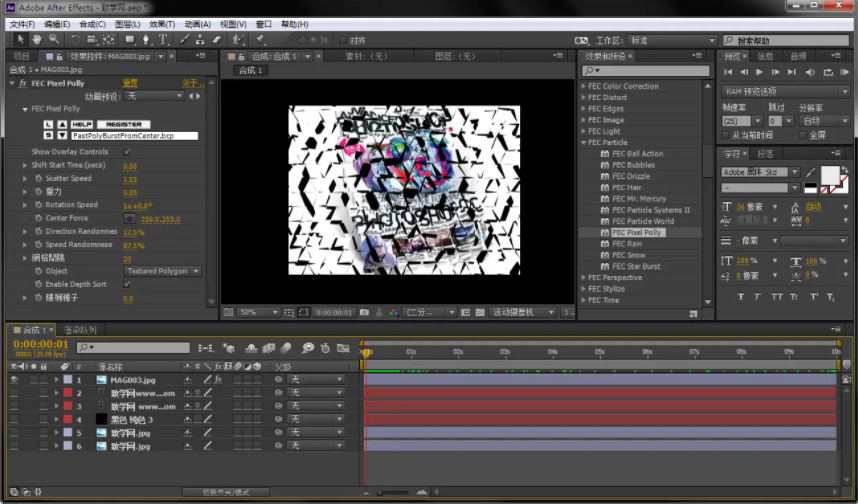Check the 全屏 full screen option
The height and width of the screenshot is (504, 858).
click(803, 135)
